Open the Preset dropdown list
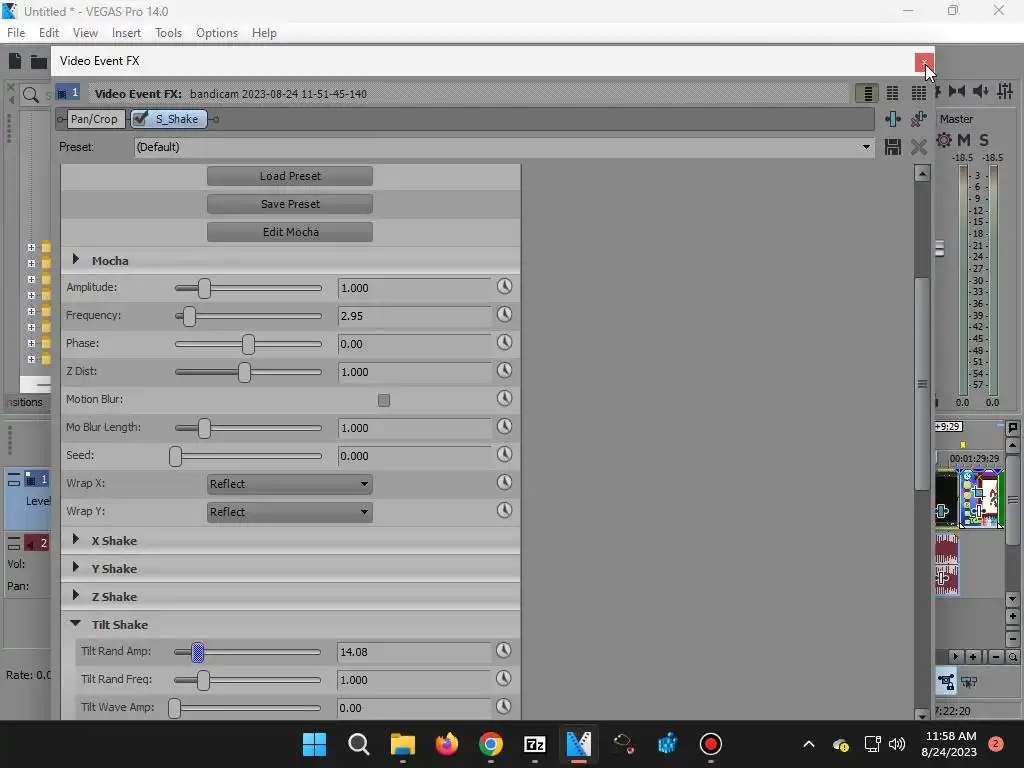This screenshot has width=1024, height=768. [x=866, y=147]
